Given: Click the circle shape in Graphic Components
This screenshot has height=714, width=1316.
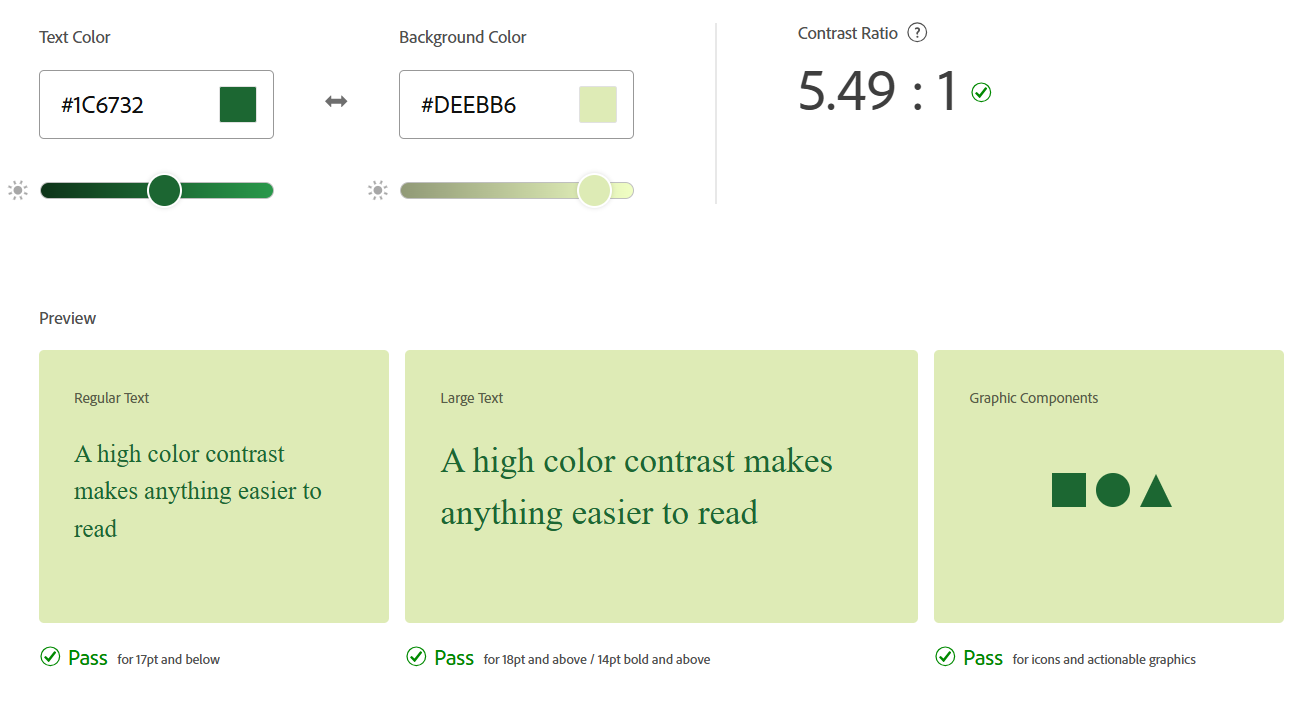Looking at the screenshot, I should click(1113, 490).
